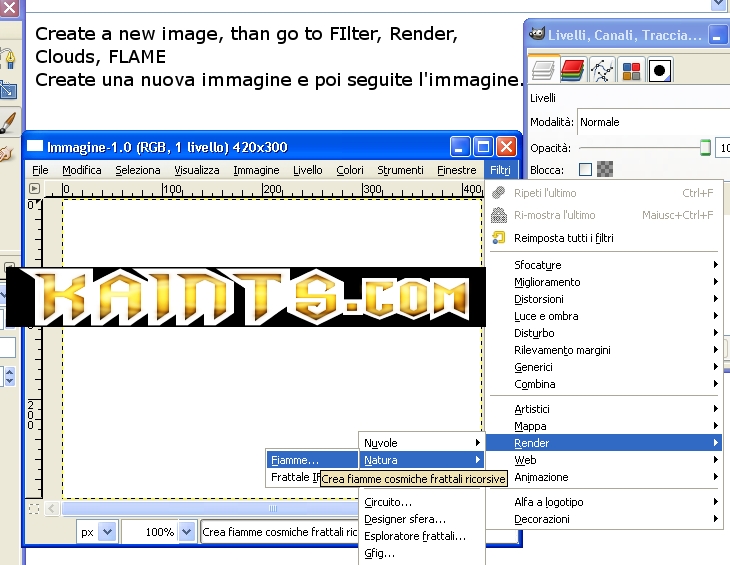Image resolution: width=730 pixels, height=565 pixels.
Task: Click scroll-left arrow in image window
Action: coord(51,508)
